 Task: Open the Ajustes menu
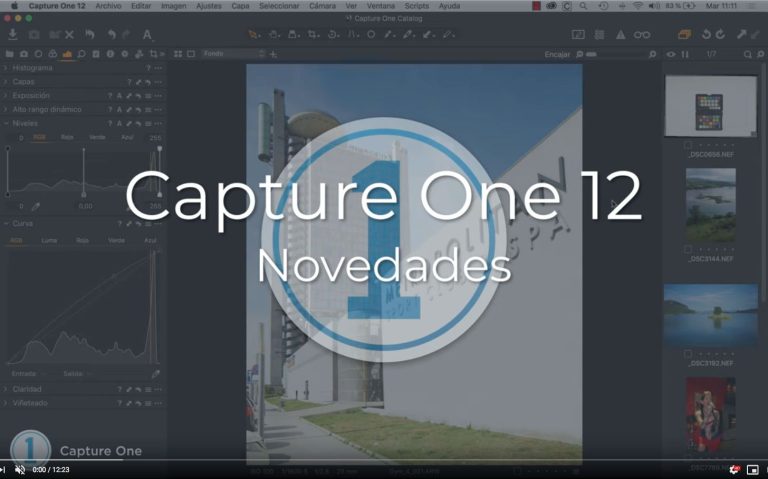point(209,6)
